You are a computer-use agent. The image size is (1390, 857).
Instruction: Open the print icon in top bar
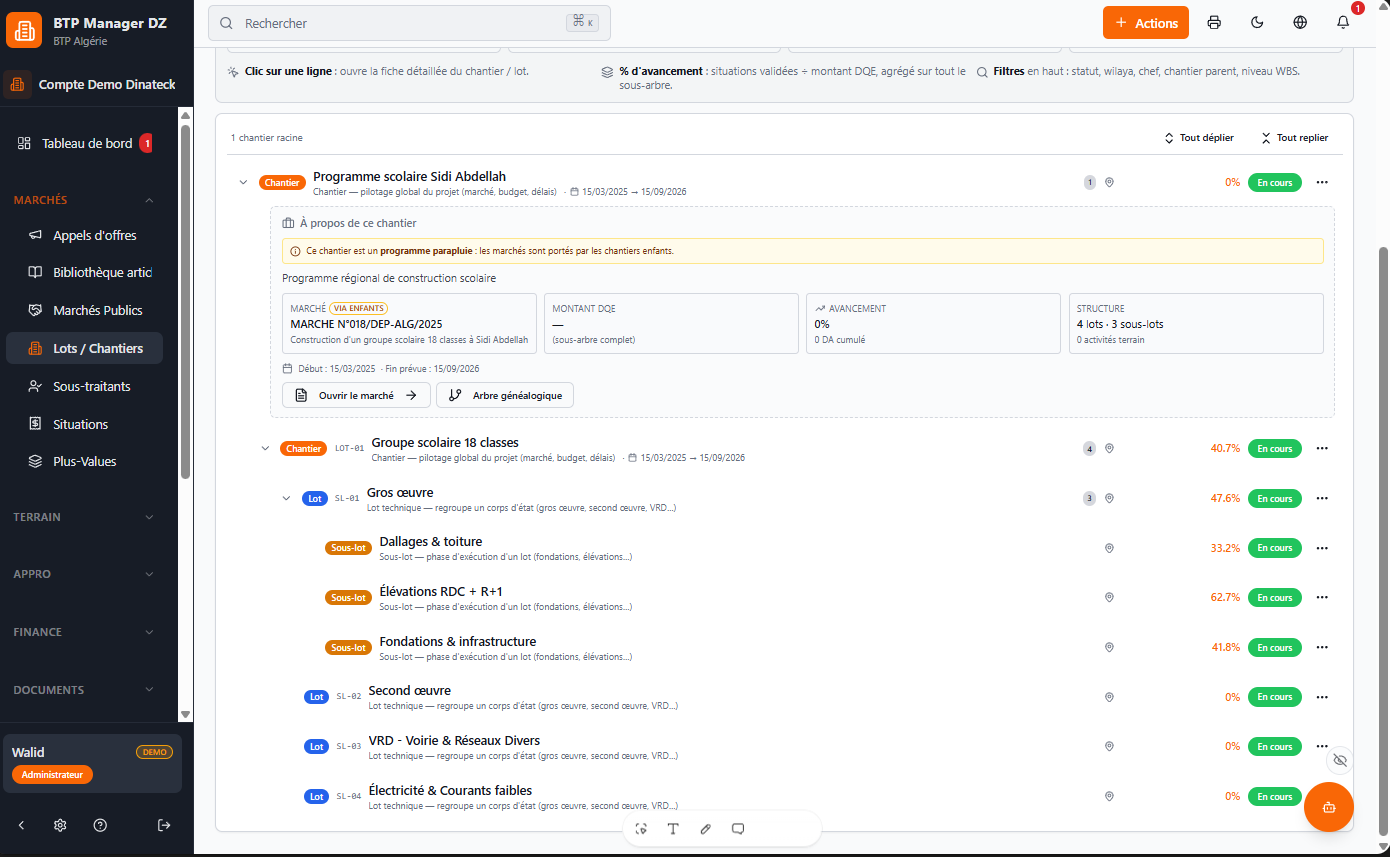pyautogui.click(x=1214, y=23)
